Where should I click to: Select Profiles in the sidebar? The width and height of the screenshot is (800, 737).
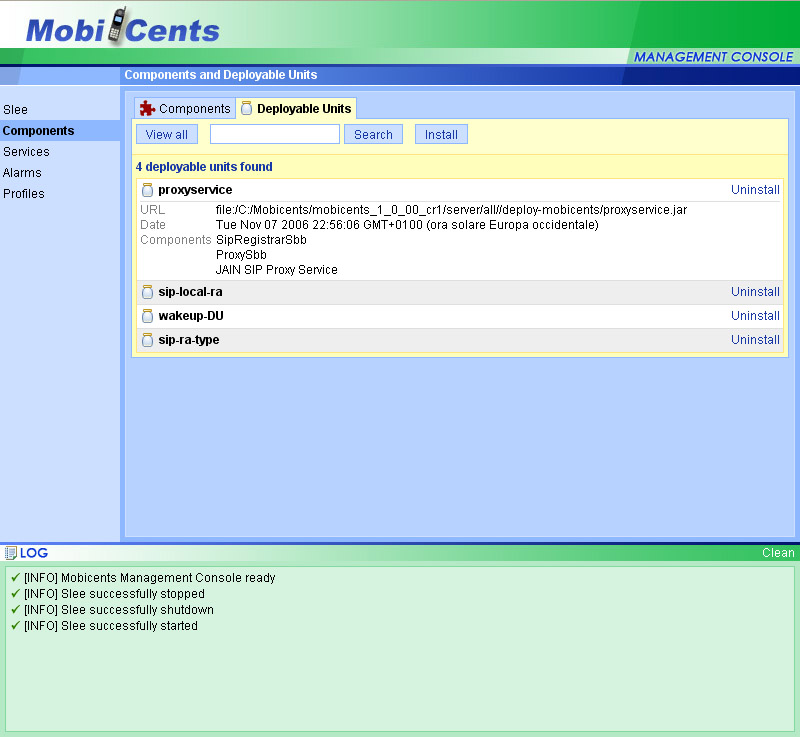pyautogui.click(x=24, y=193)
